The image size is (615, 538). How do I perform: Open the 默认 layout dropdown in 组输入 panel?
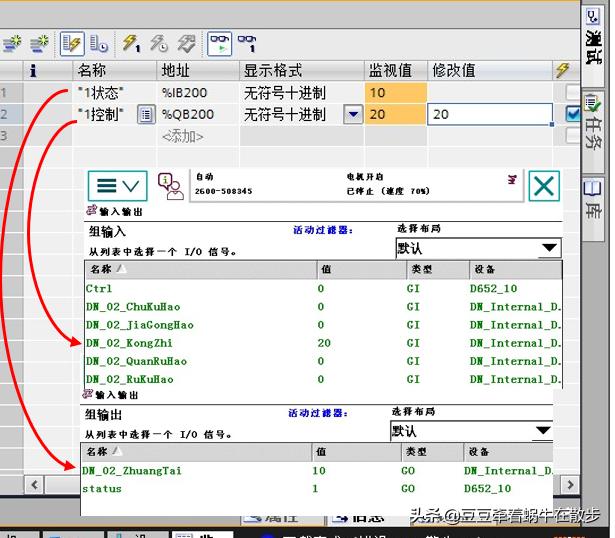pyautogui.click(x=478, y=248)
